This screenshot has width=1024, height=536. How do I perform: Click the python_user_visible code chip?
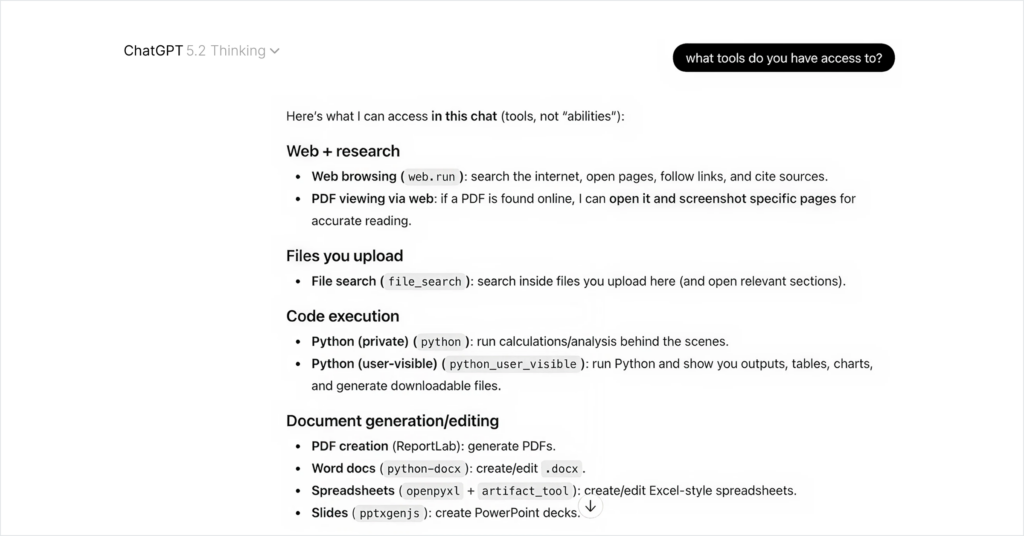tap(513, 364)
